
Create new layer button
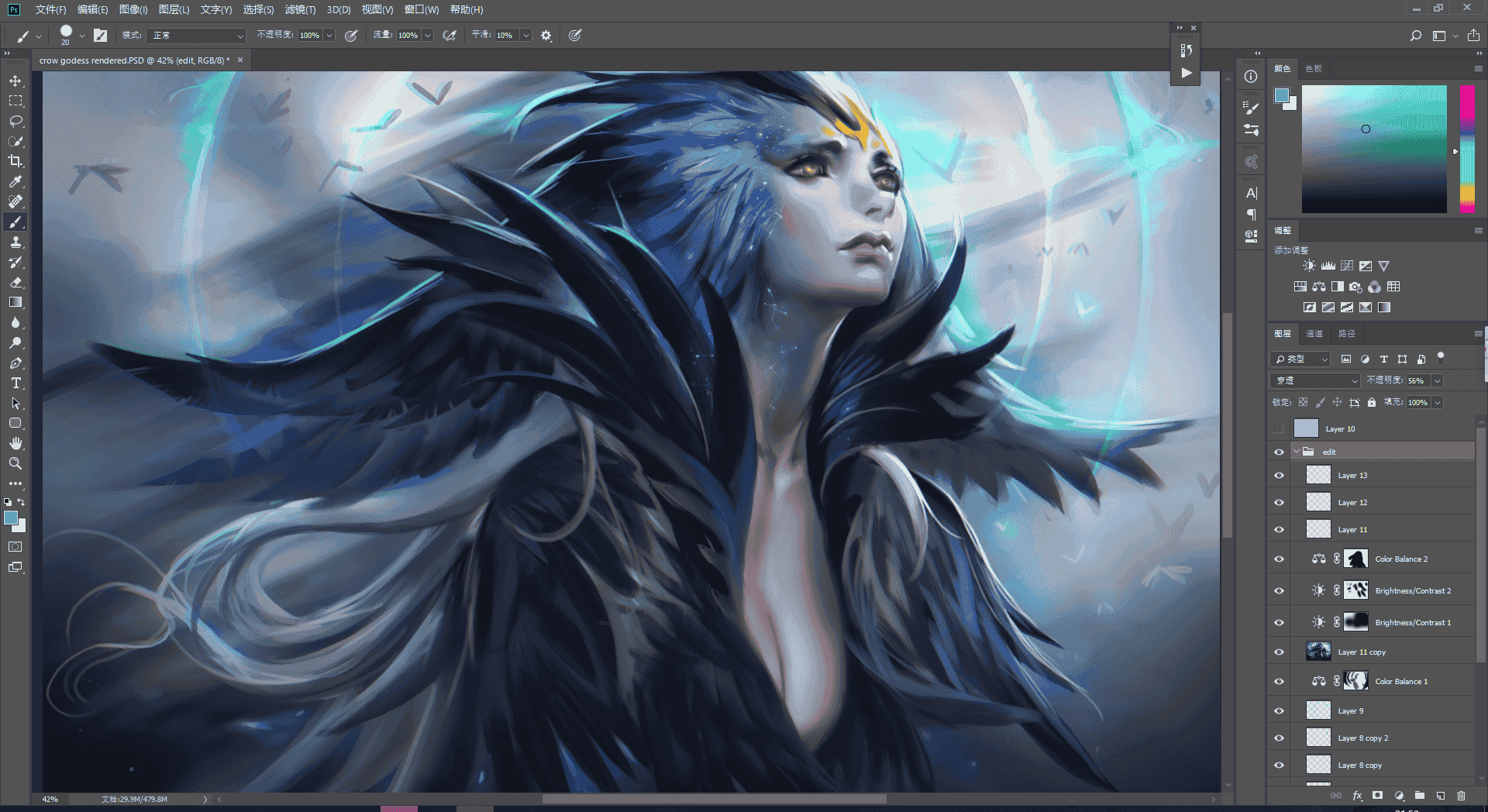coord(1441,796)
